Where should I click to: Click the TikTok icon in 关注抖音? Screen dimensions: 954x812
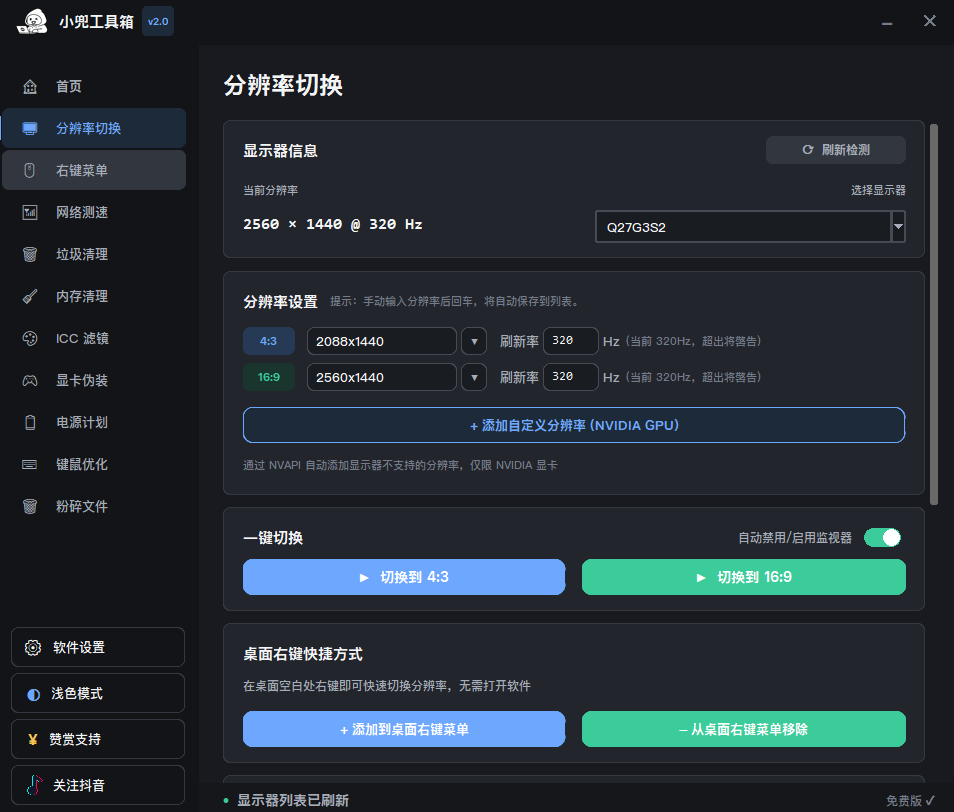point(35,785)
